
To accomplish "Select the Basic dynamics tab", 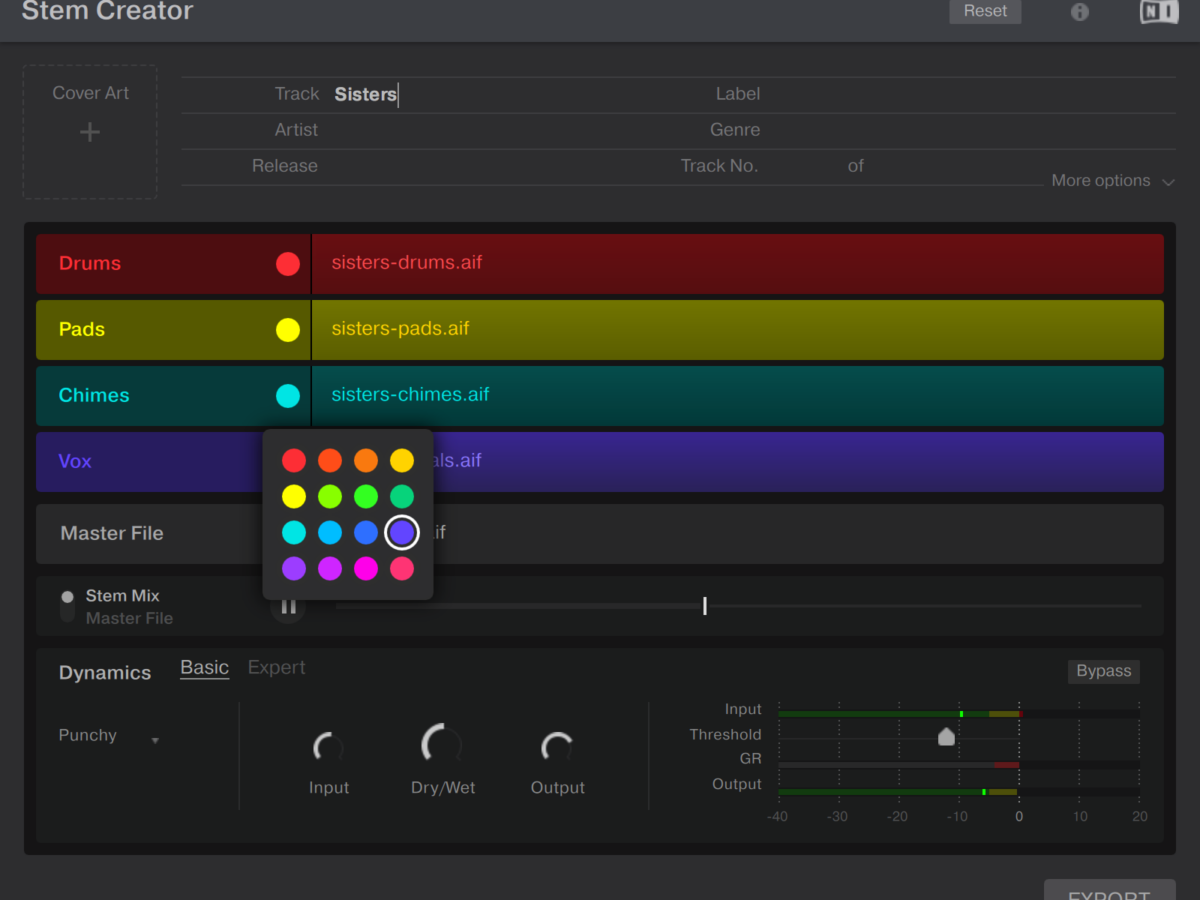I will [x=204, y=667].
